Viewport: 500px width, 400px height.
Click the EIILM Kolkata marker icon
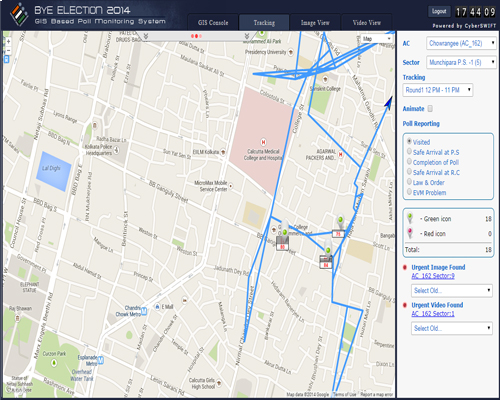223,152
